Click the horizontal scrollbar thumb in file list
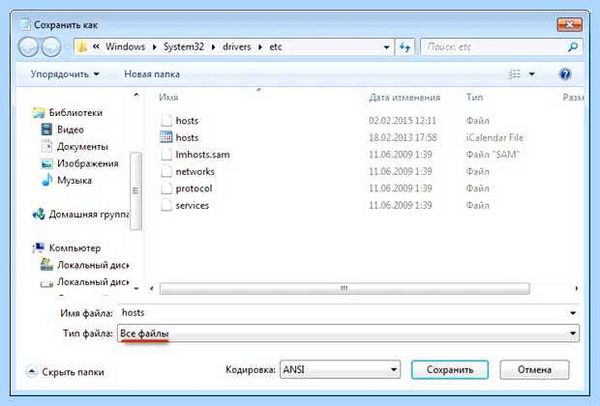Viewport: 600px width, 406px height. tap(344, 289)
